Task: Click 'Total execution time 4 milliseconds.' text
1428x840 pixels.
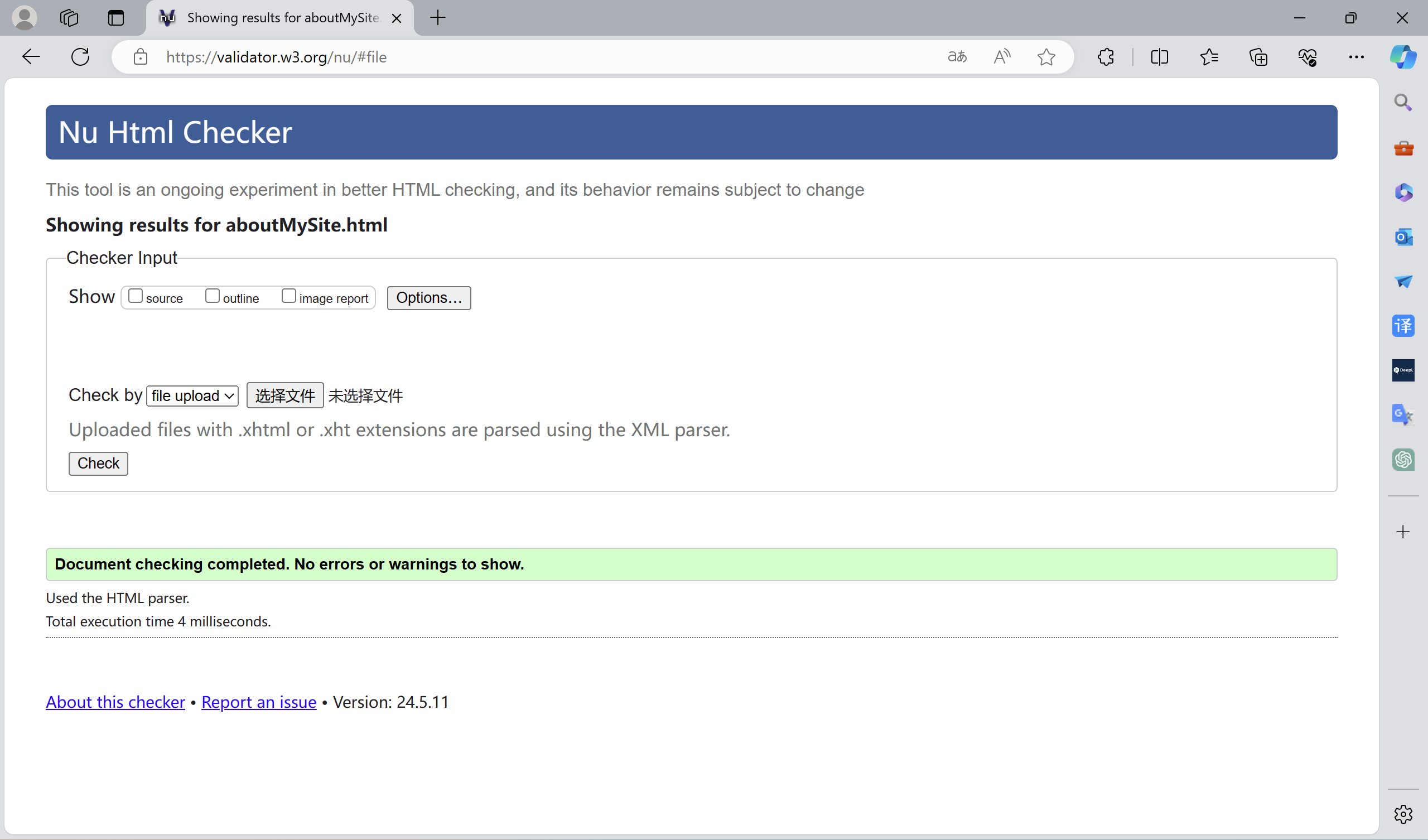Action: pyautogui.click(x=158, y=621)
